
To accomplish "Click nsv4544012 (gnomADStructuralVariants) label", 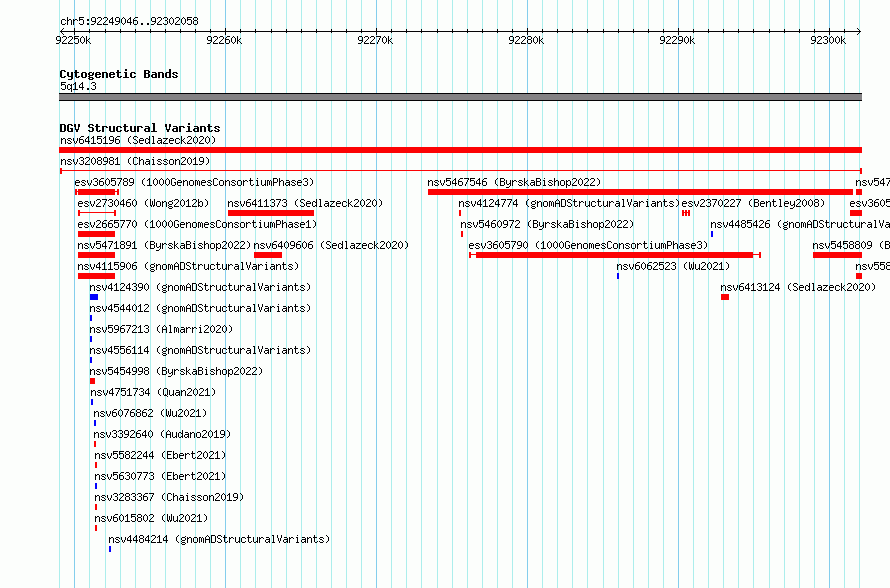I will coord(200,308).
